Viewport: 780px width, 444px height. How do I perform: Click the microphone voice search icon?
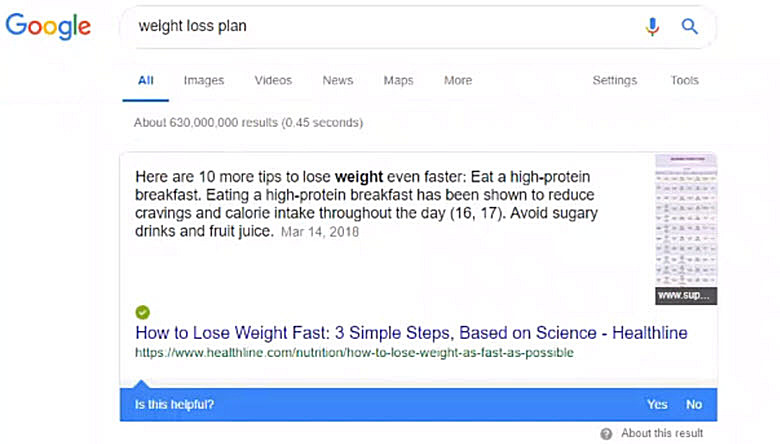pos(653,27)
